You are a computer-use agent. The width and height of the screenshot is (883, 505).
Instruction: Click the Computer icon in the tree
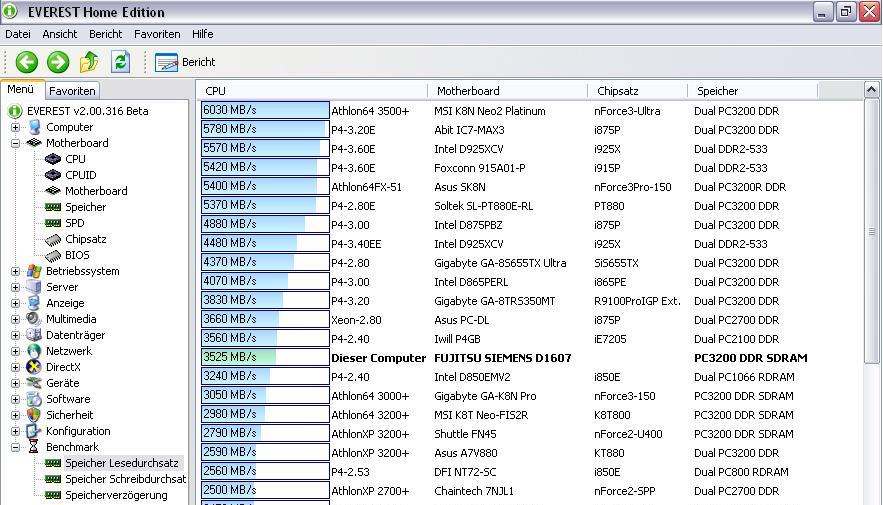34,127
